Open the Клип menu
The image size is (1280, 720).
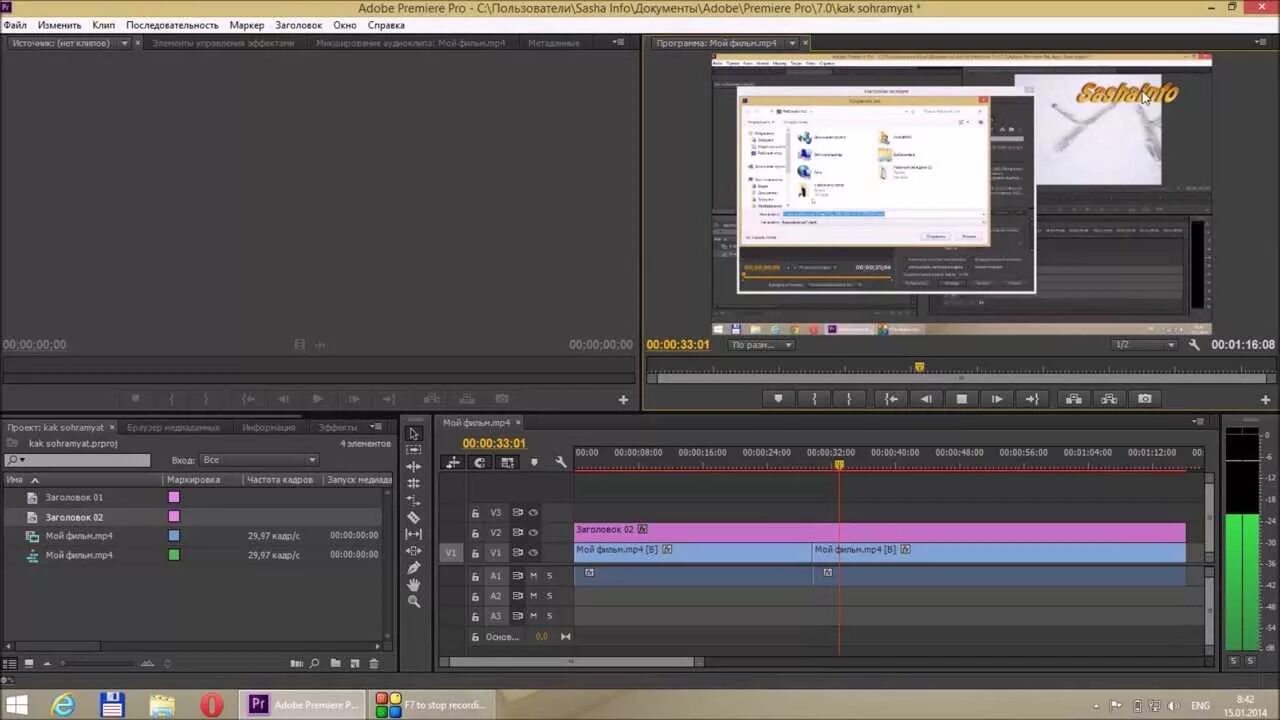click(104, 25)
